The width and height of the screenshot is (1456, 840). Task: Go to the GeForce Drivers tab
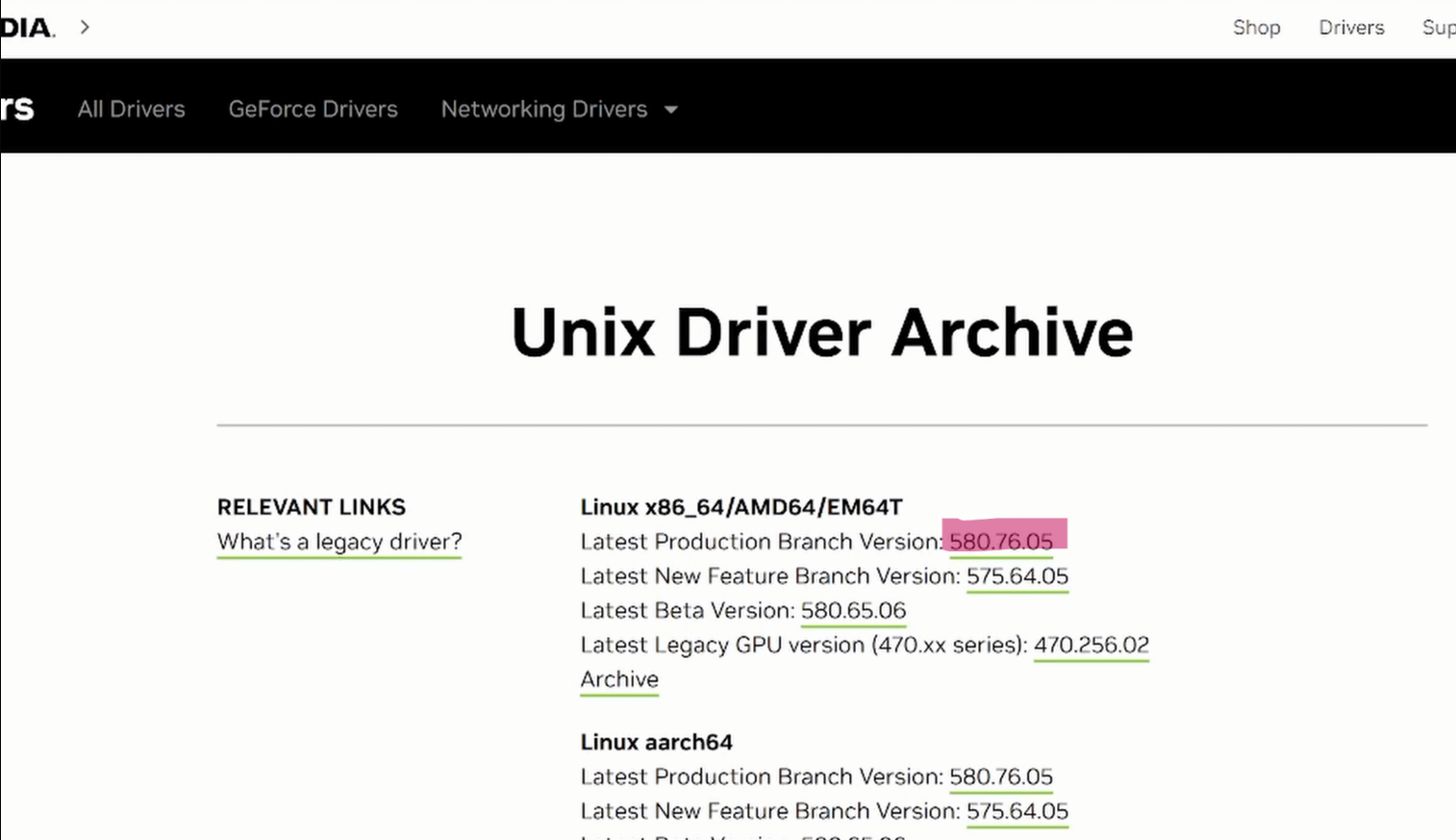coord(313,110)
